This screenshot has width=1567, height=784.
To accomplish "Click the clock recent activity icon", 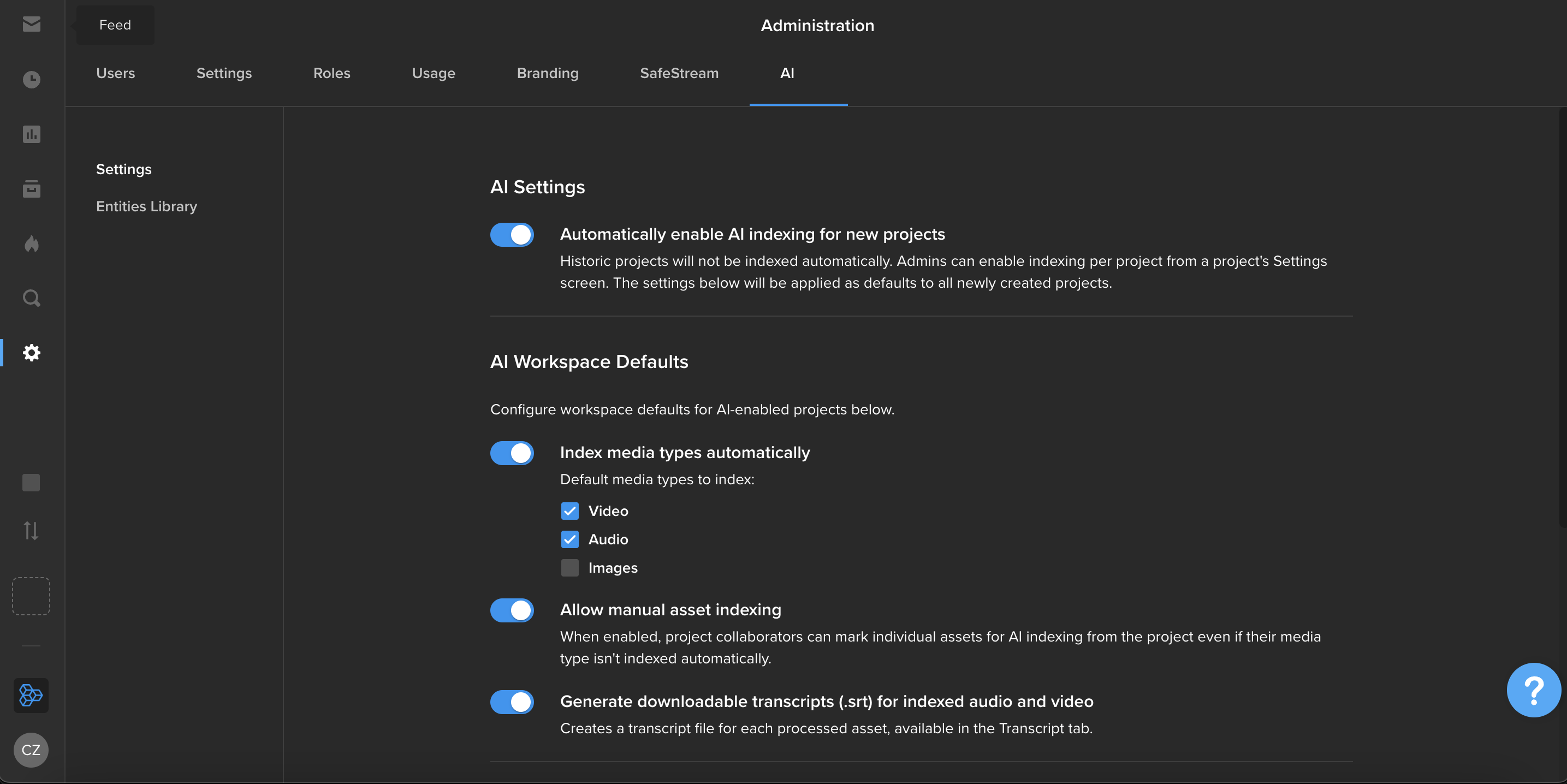I will 31,80.
